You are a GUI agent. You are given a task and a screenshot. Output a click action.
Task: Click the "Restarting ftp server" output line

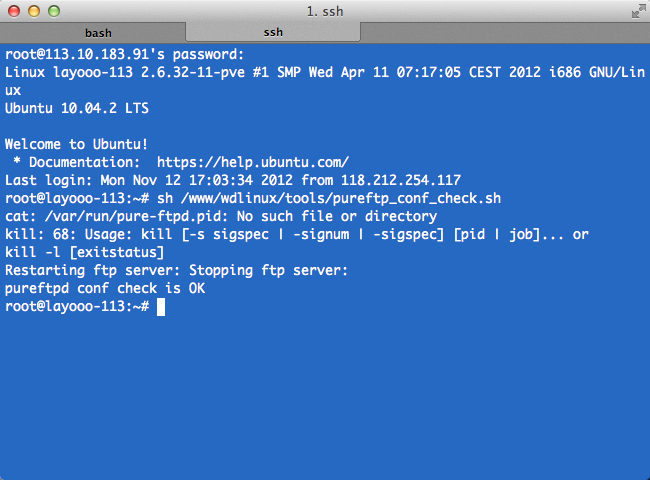click(177, 270)
